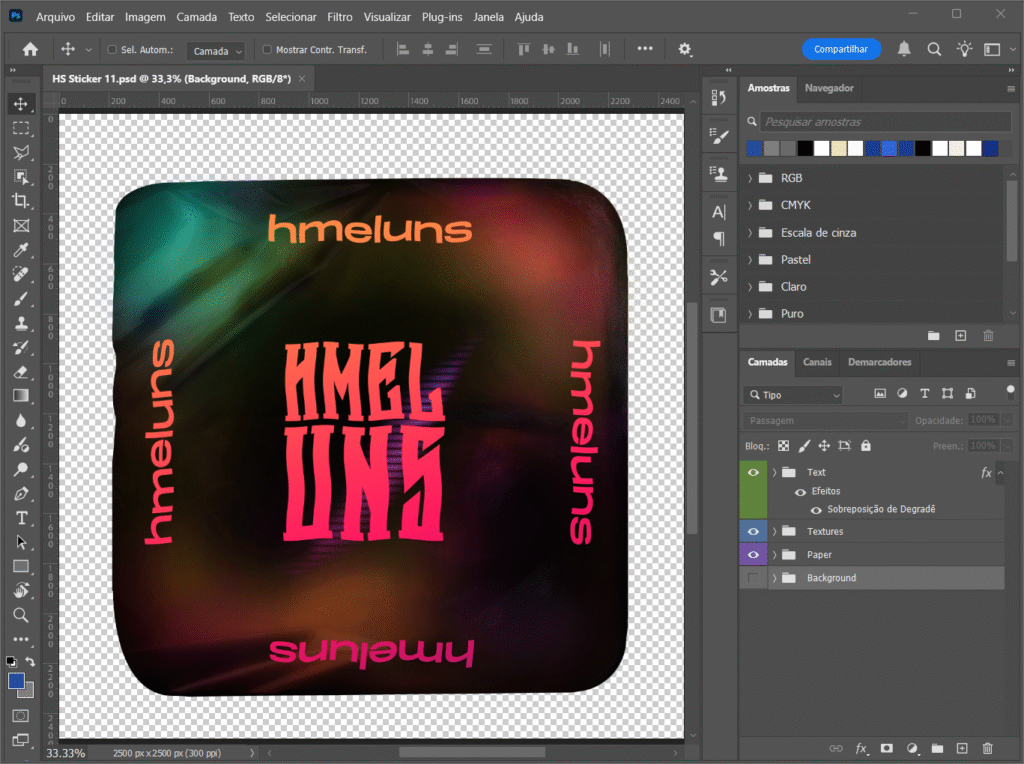Image resolution: width=1024 pixels, height=764 pixels.
Task: Enable the Sel. Autom. checkbox
Action: coord(112,49)
